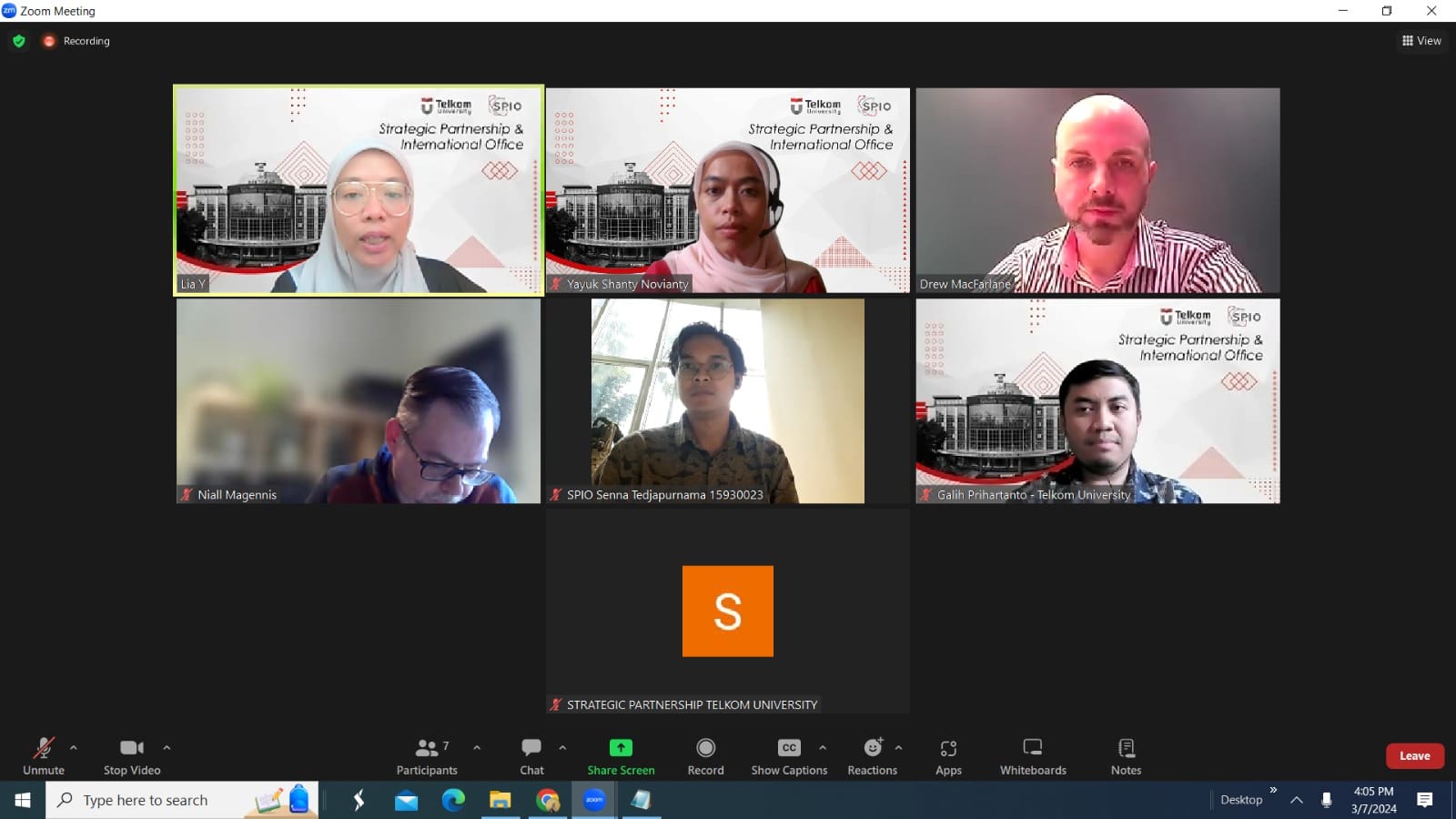Expand audio options arrow beside Unmute

[x=74, y=748]
